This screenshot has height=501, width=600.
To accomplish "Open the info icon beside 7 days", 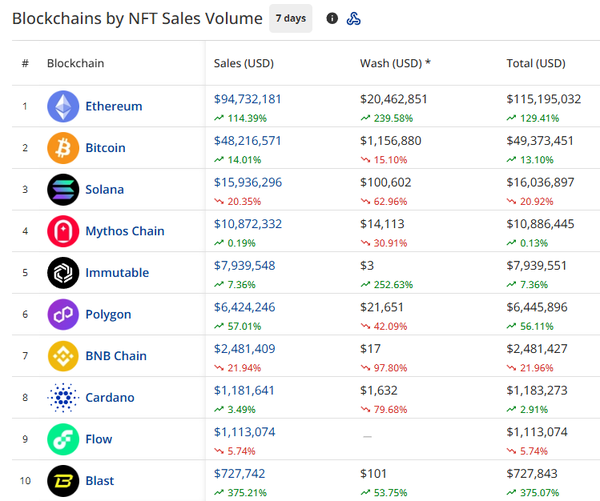I will (x=332, y=18).
